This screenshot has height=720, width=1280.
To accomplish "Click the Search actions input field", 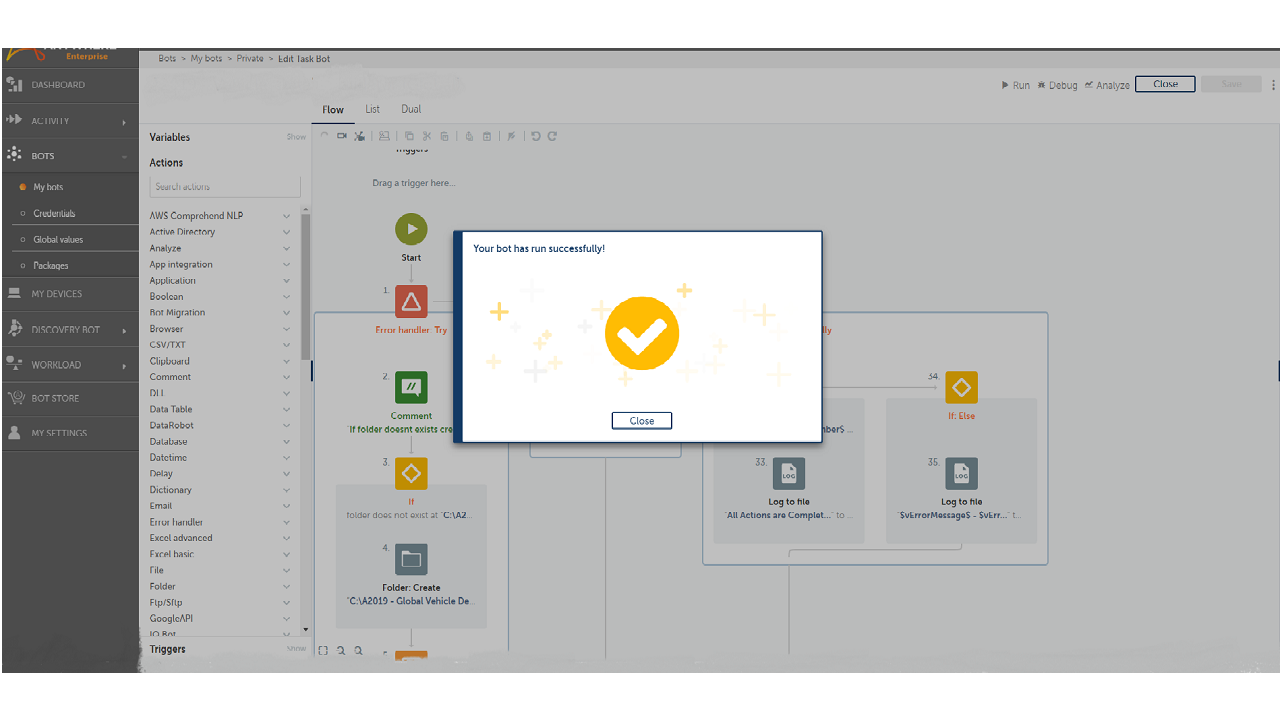I will tap(225, 187).
